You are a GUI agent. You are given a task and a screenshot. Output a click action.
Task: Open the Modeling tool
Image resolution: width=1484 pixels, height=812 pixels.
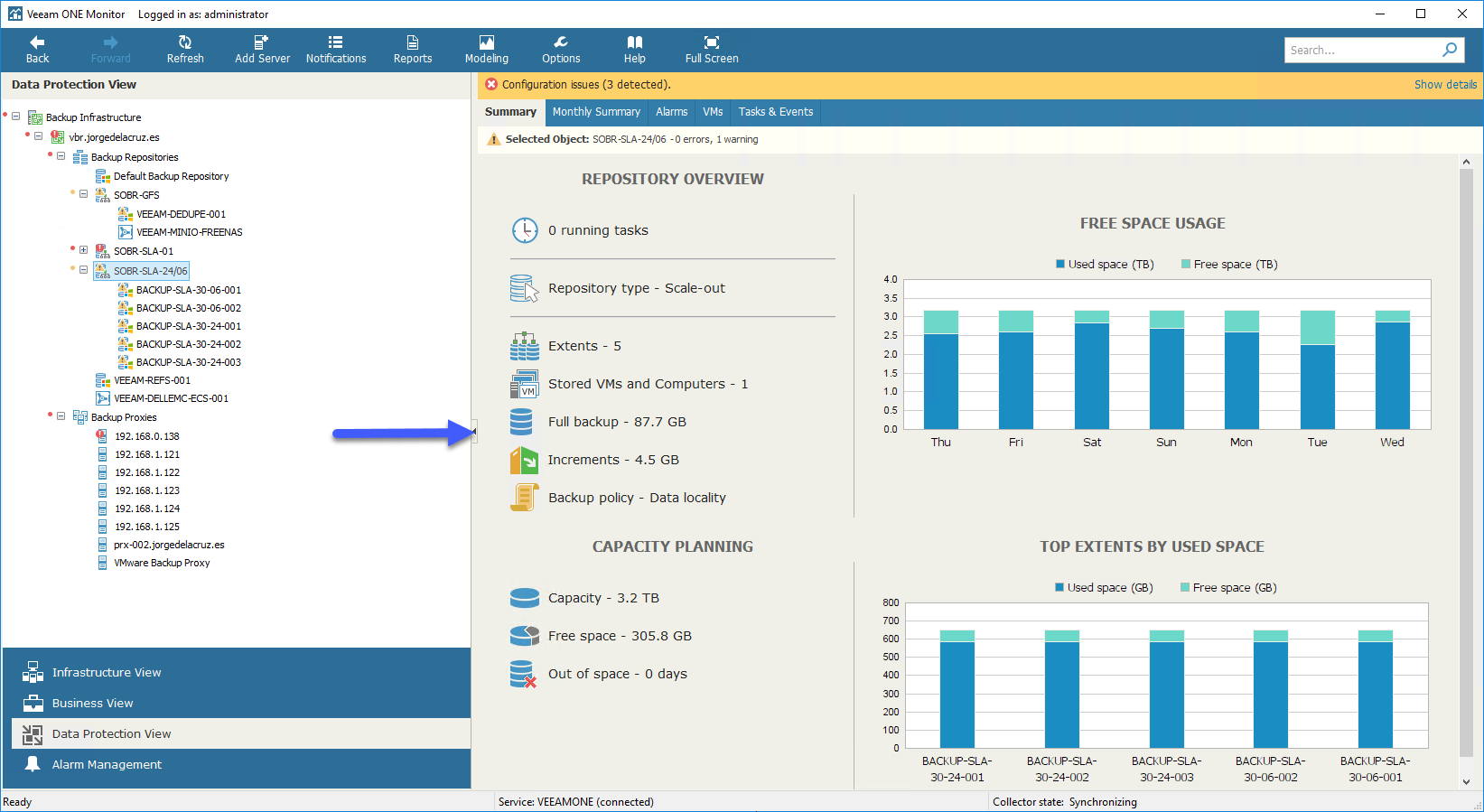point(487,42)
